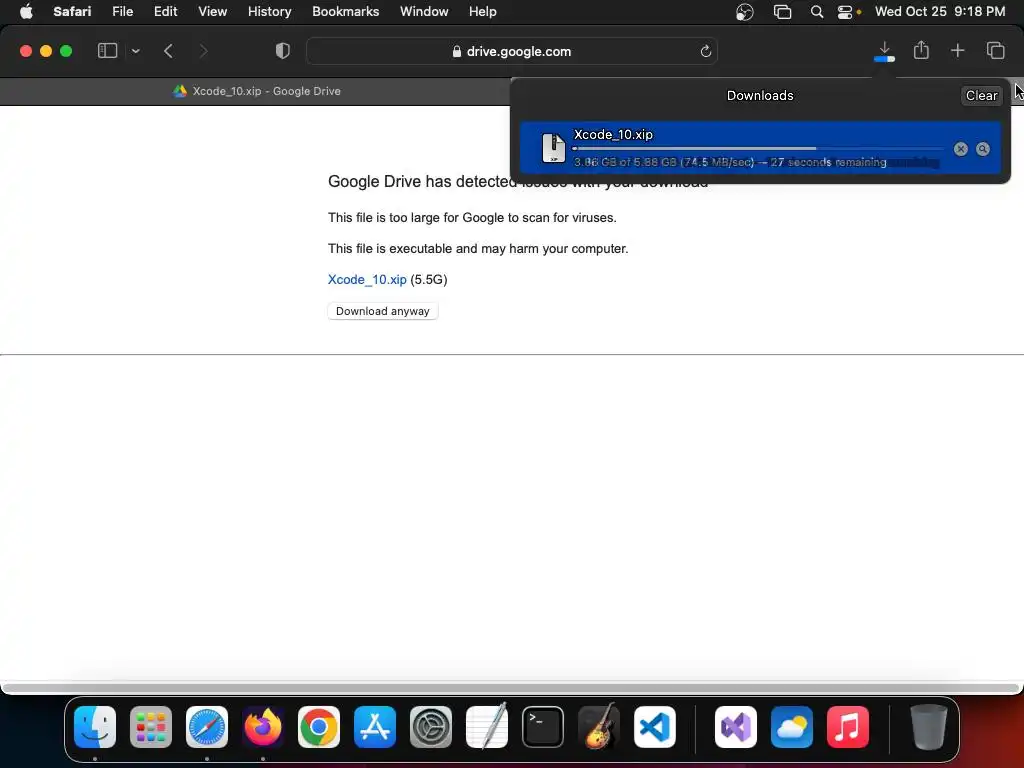Screen dimensions: 1024x768
Task: Click the Download anyway button
Action: tap(383, 312)
